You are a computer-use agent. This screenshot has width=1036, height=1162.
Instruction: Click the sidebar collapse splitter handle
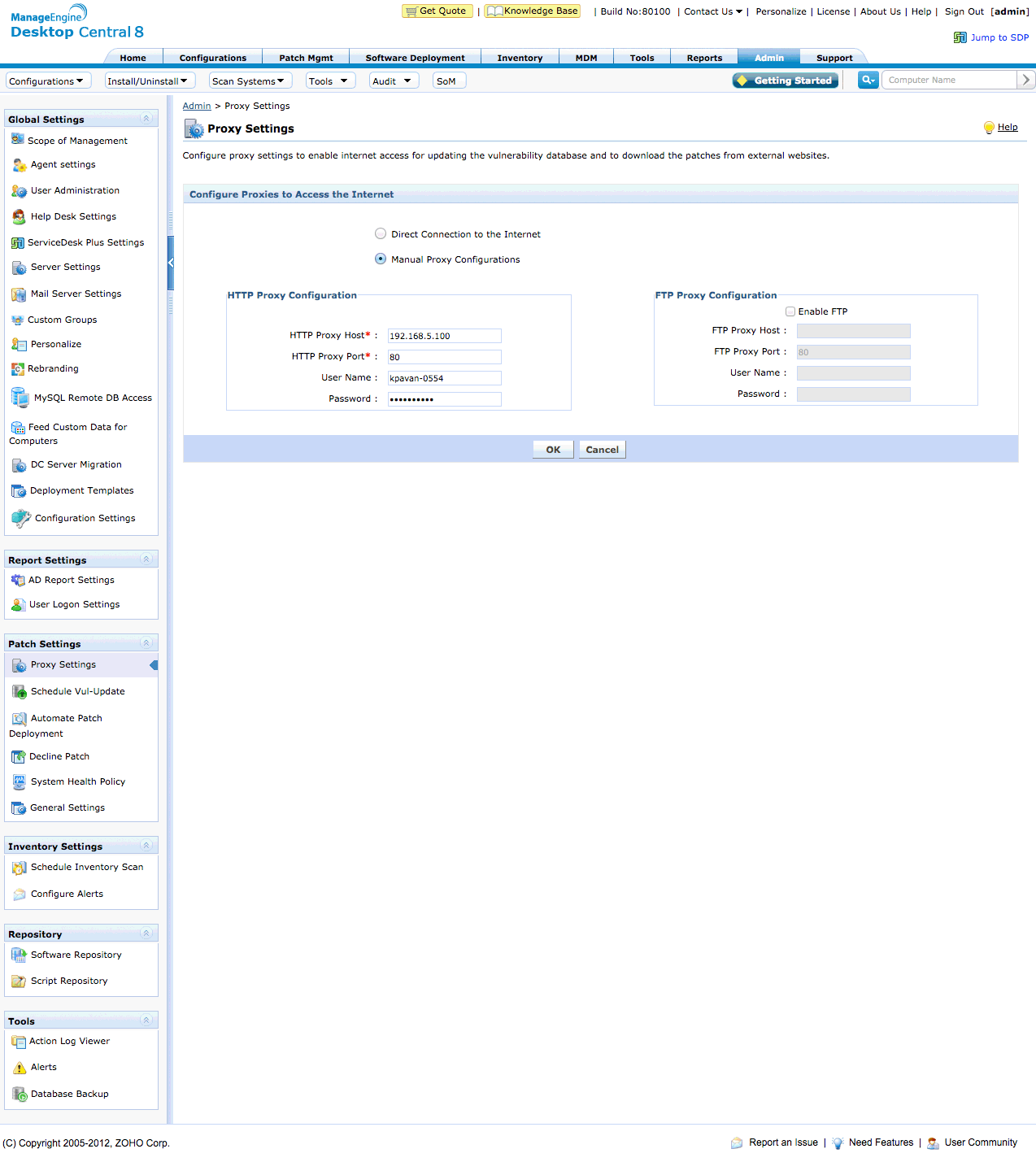pos(171,263)
